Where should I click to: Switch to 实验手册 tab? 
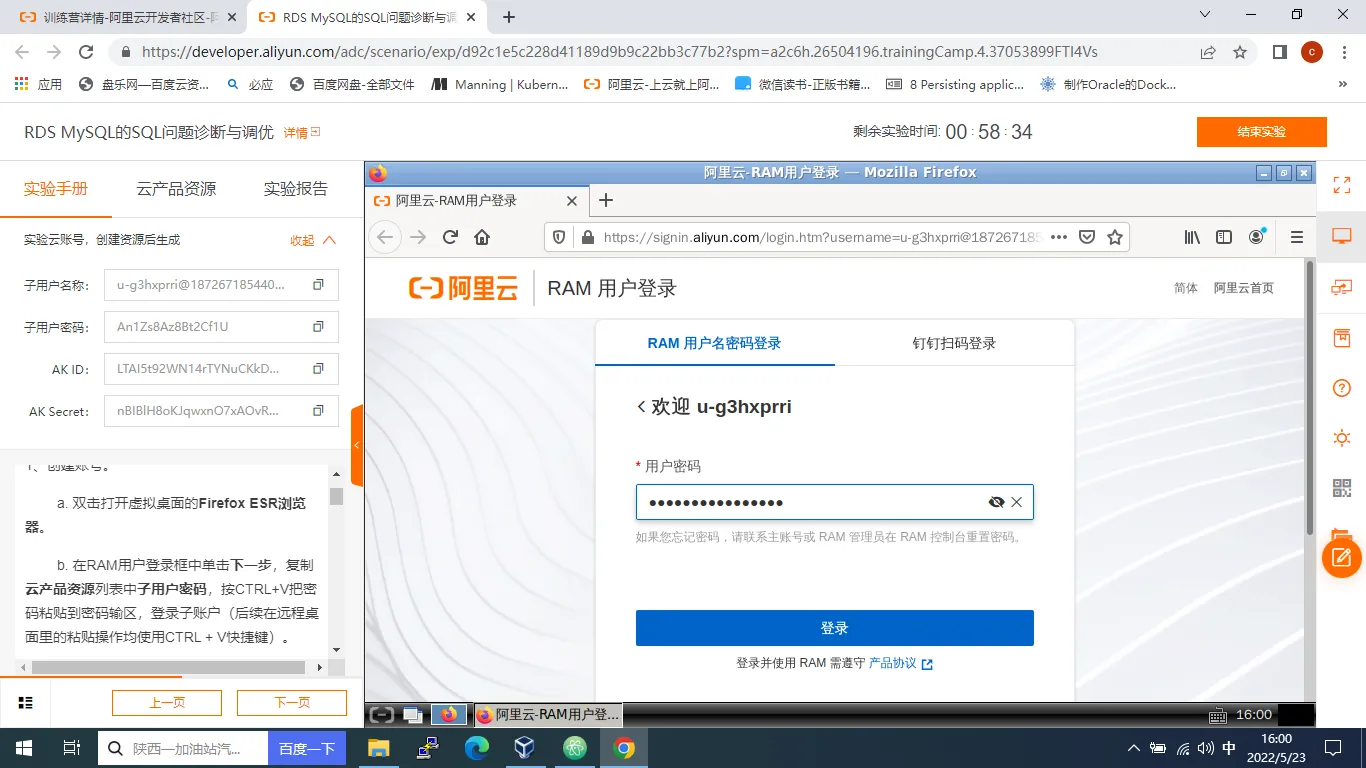click(56, 189)
